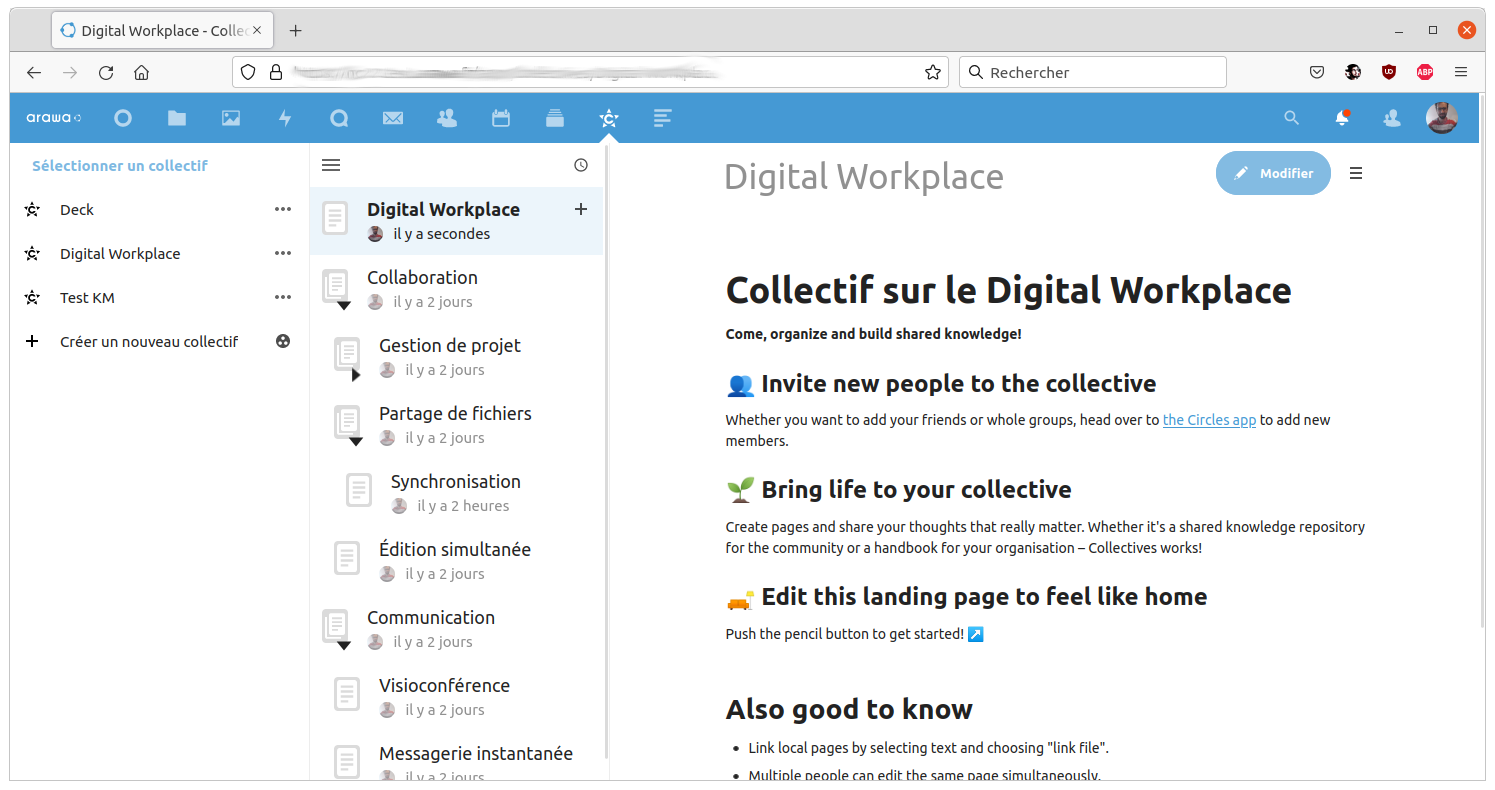Click the Modifier edit button
The height and width of the screenshot is (790, 1495).
1273,173
